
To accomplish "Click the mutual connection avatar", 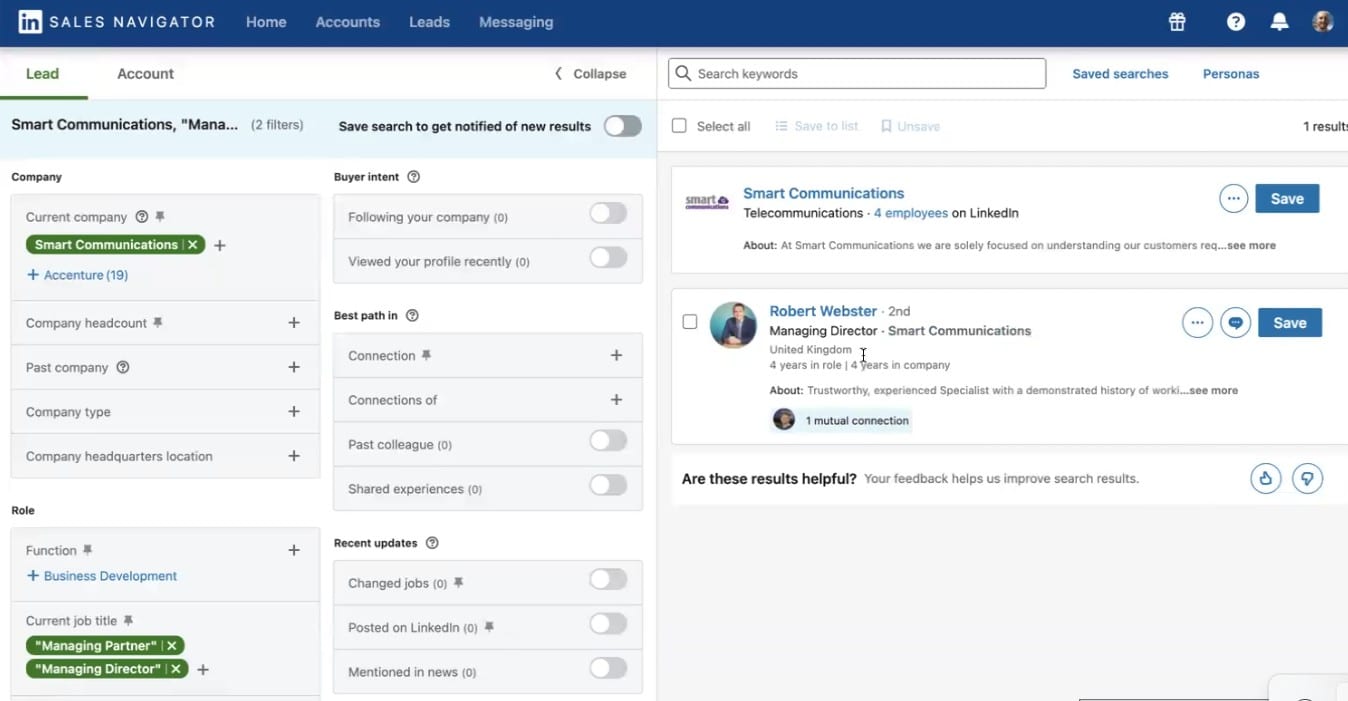I will pos(784,420).
